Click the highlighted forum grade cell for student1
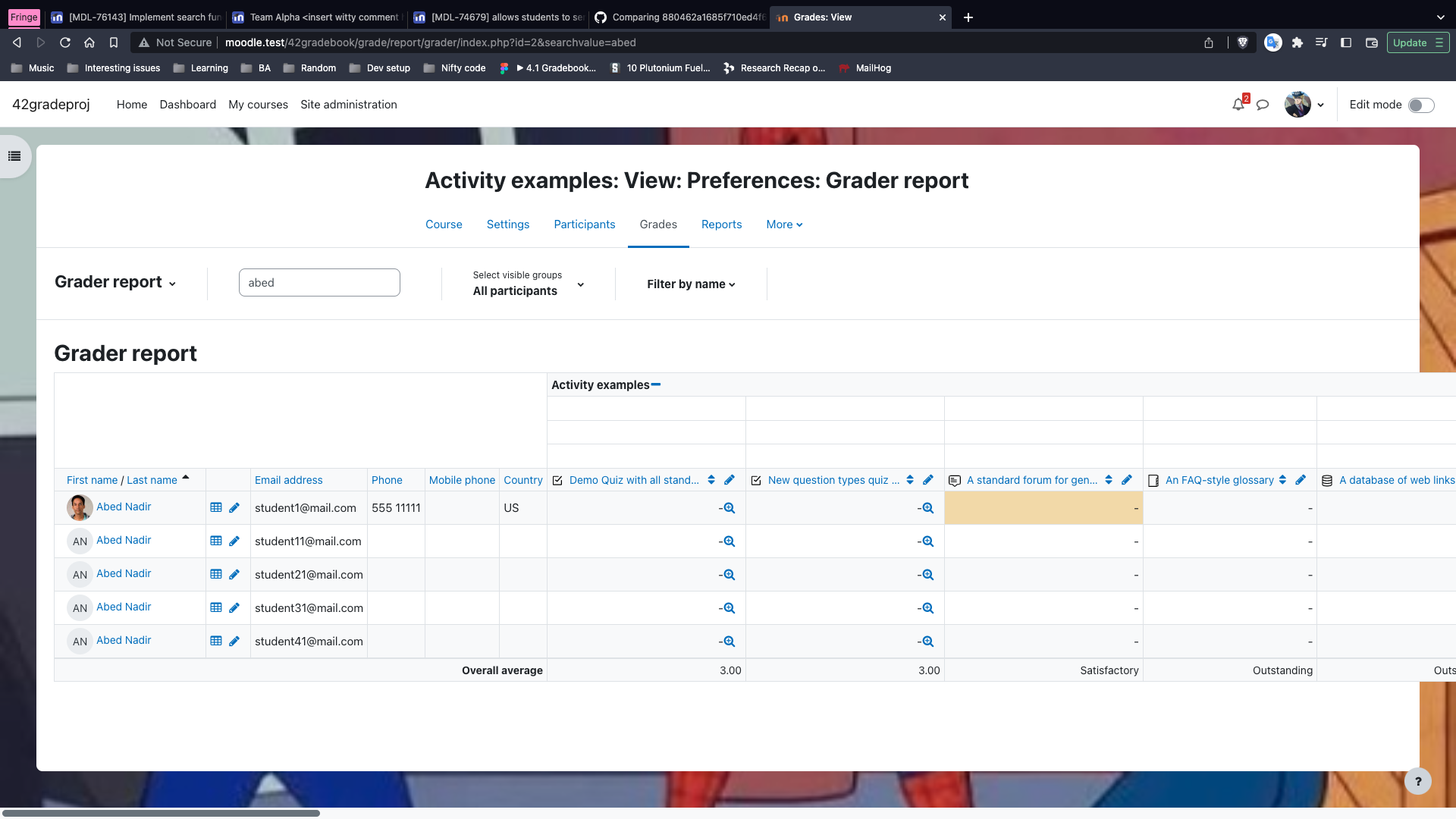The height and width of the screenshot is (819, 1456). (x=1043, y=508)
